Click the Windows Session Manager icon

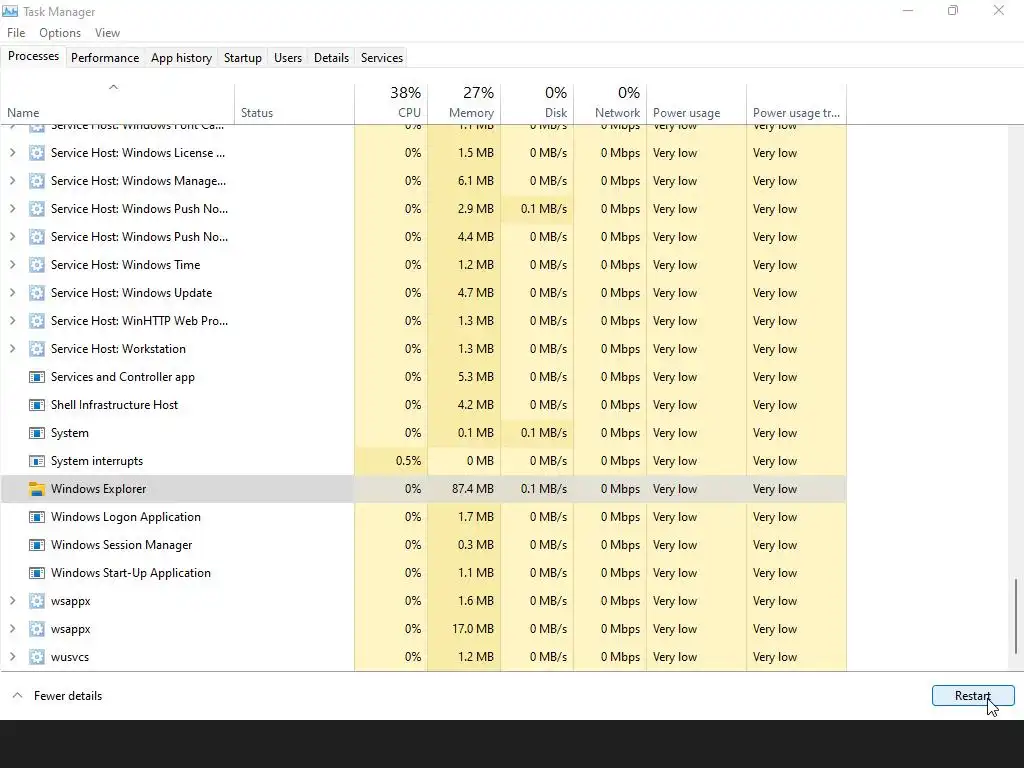(x=37, y=545)
